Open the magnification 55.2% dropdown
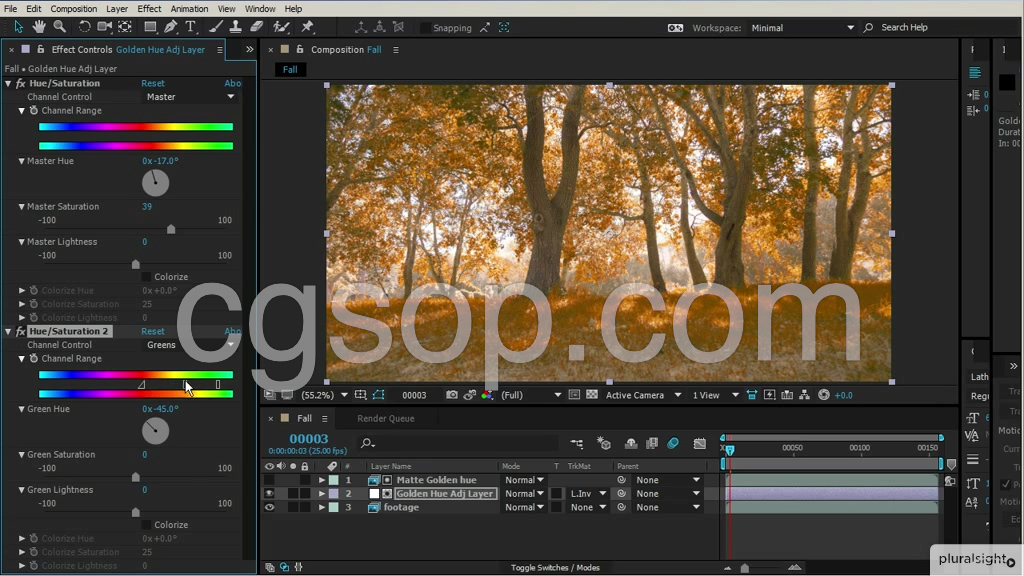The width and height of the screenshot is (1024, 576). [x=325, y=395]
